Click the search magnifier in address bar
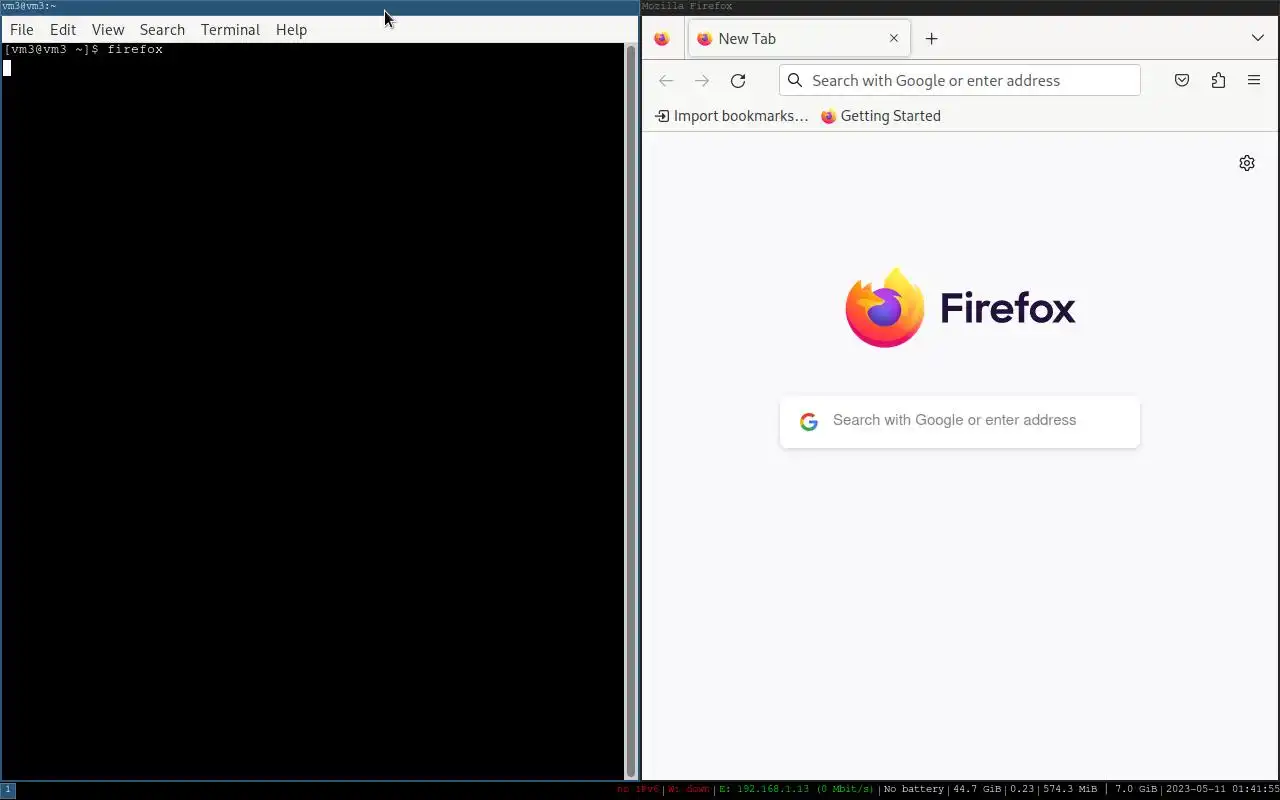The image size is (1280, 800). [x=795, y=81]
